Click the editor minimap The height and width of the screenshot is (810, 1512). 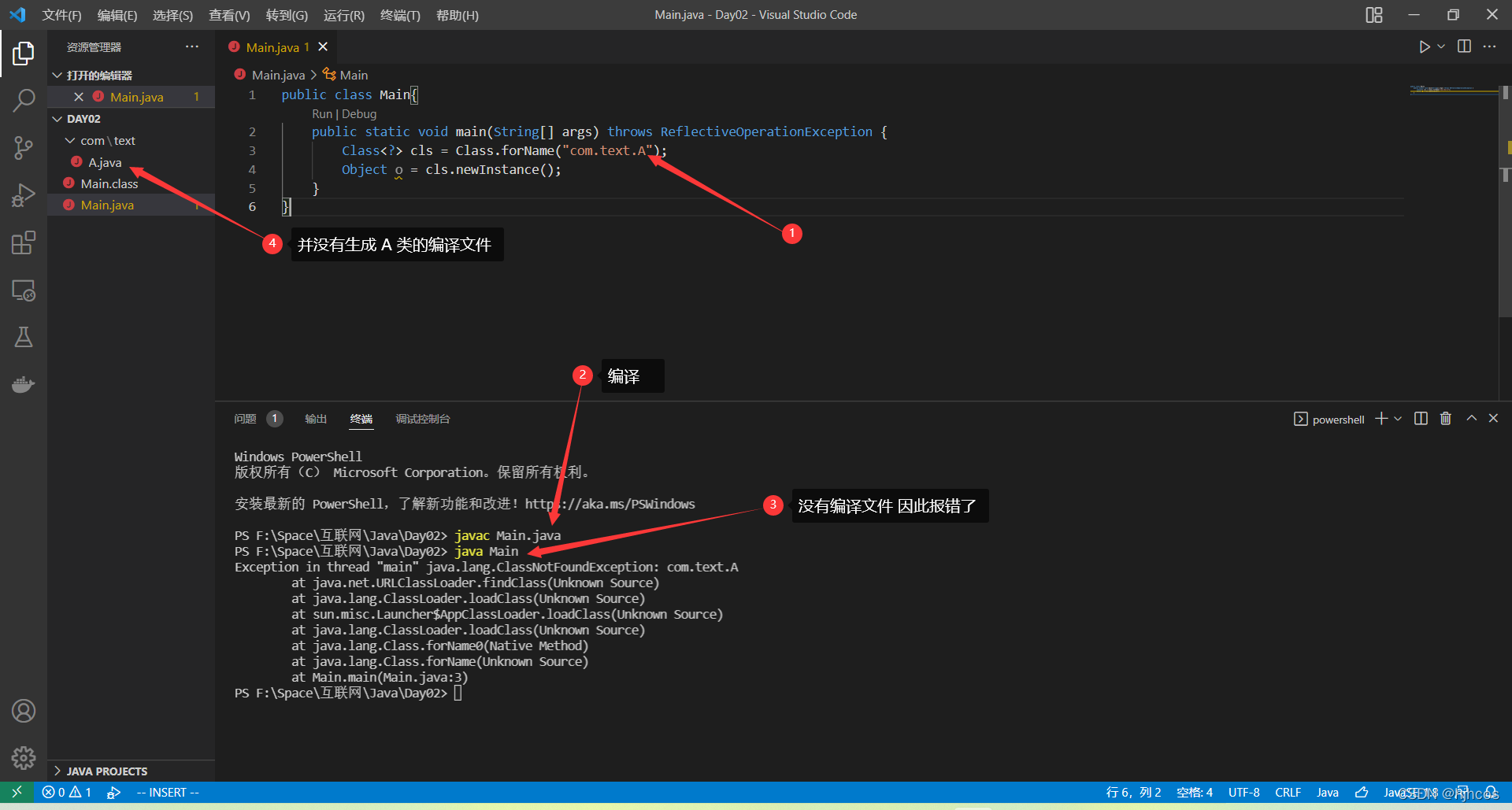pos(1453,91)
